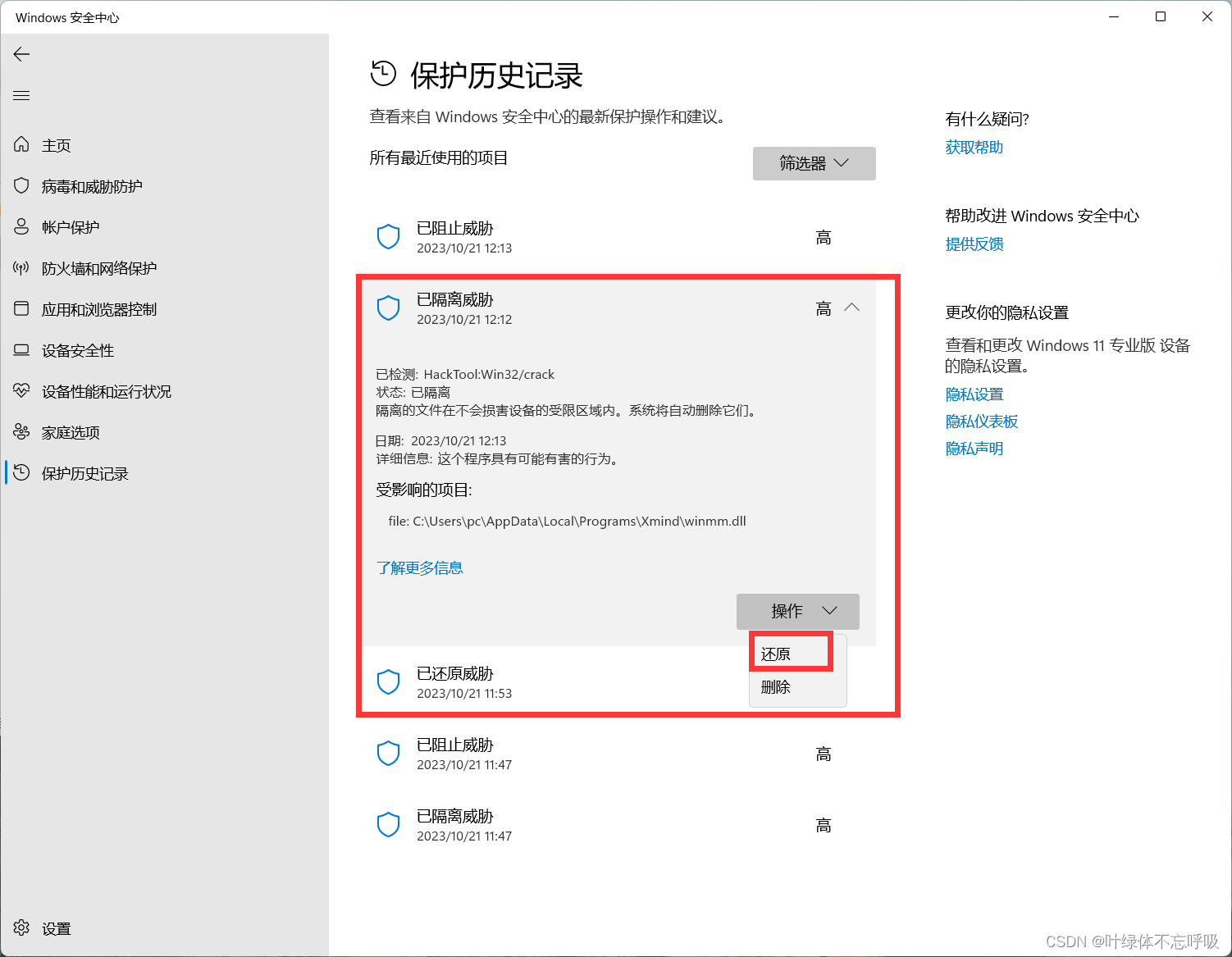Click the 隐私声明 link
This screenshot has width=1232, height=957.
(974, 449)
